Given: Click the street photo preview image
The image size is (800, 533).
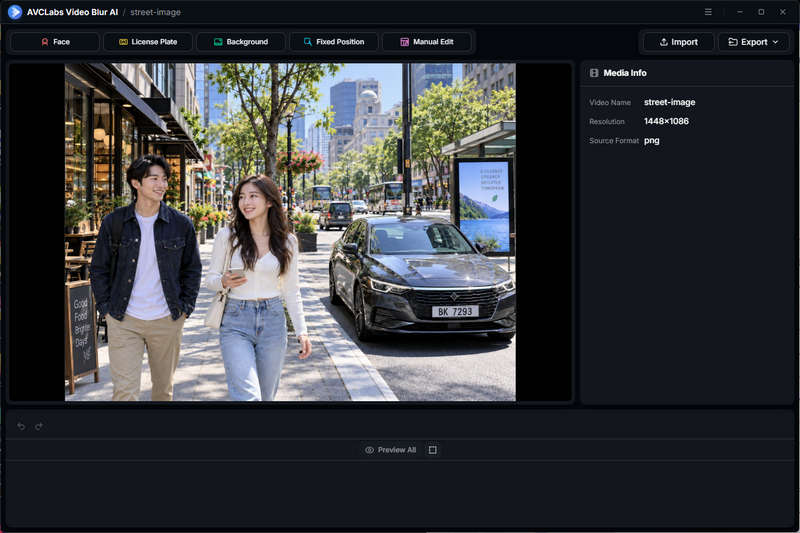Looking at the screenshot, I should 290,232.
